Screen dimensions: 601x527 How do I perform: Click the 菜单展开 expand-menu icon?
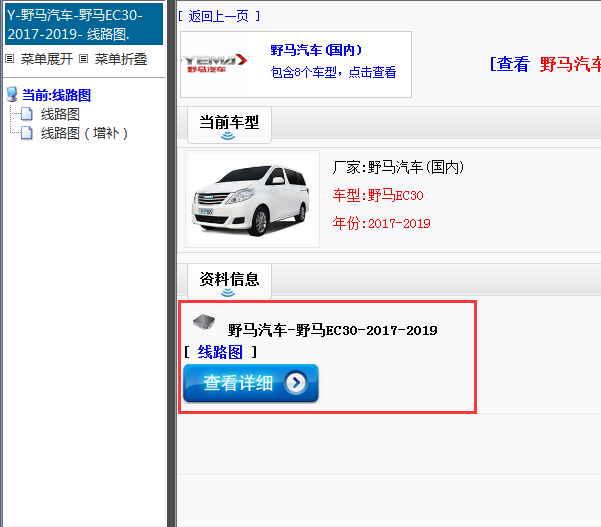coord(10,59)
